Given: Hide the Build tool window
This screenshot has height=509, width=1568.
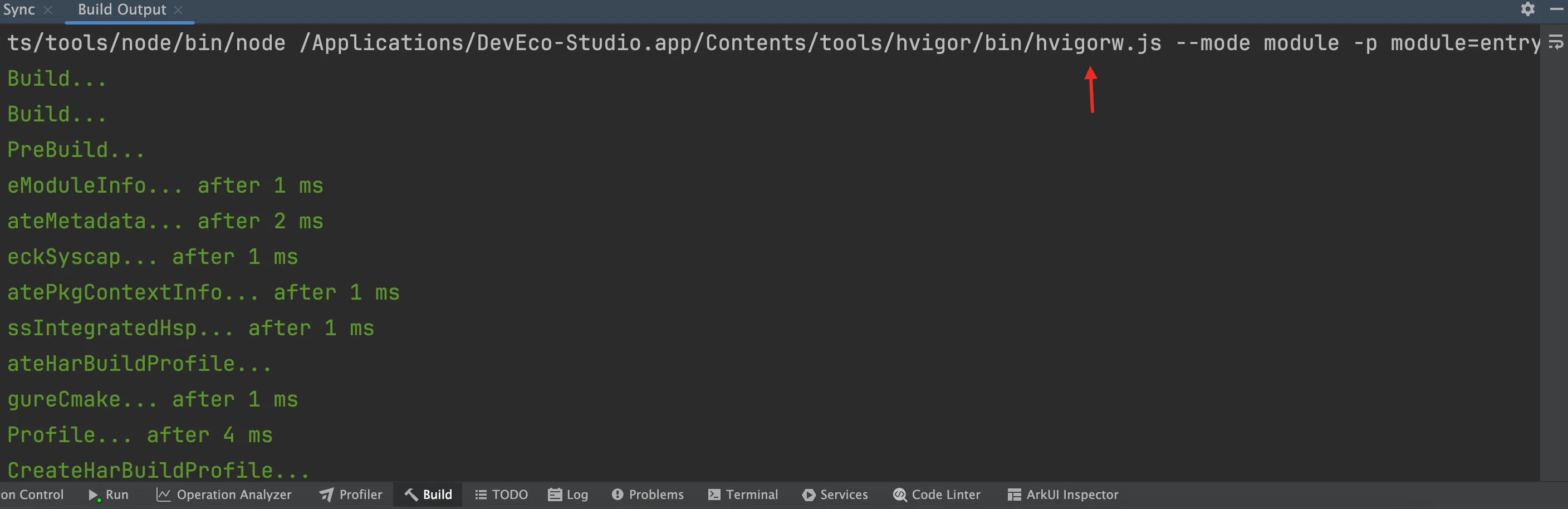Looking at the screenshot, I should click(x=1556, y=9).
